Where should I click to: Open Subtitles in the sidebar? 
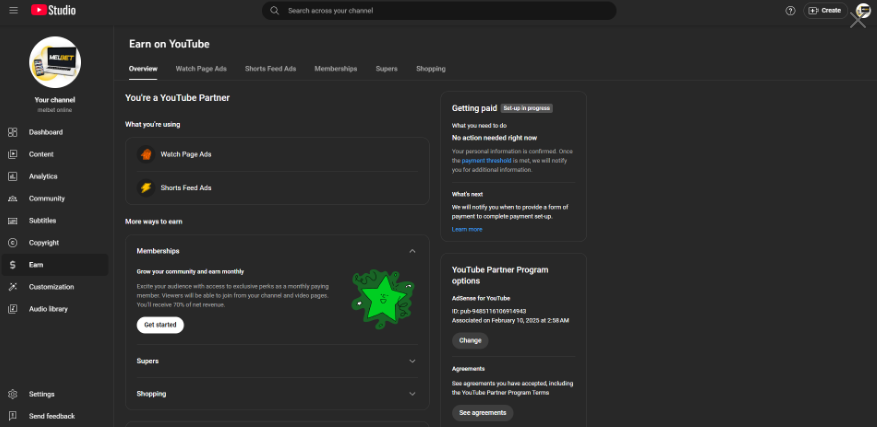(55, 220)
